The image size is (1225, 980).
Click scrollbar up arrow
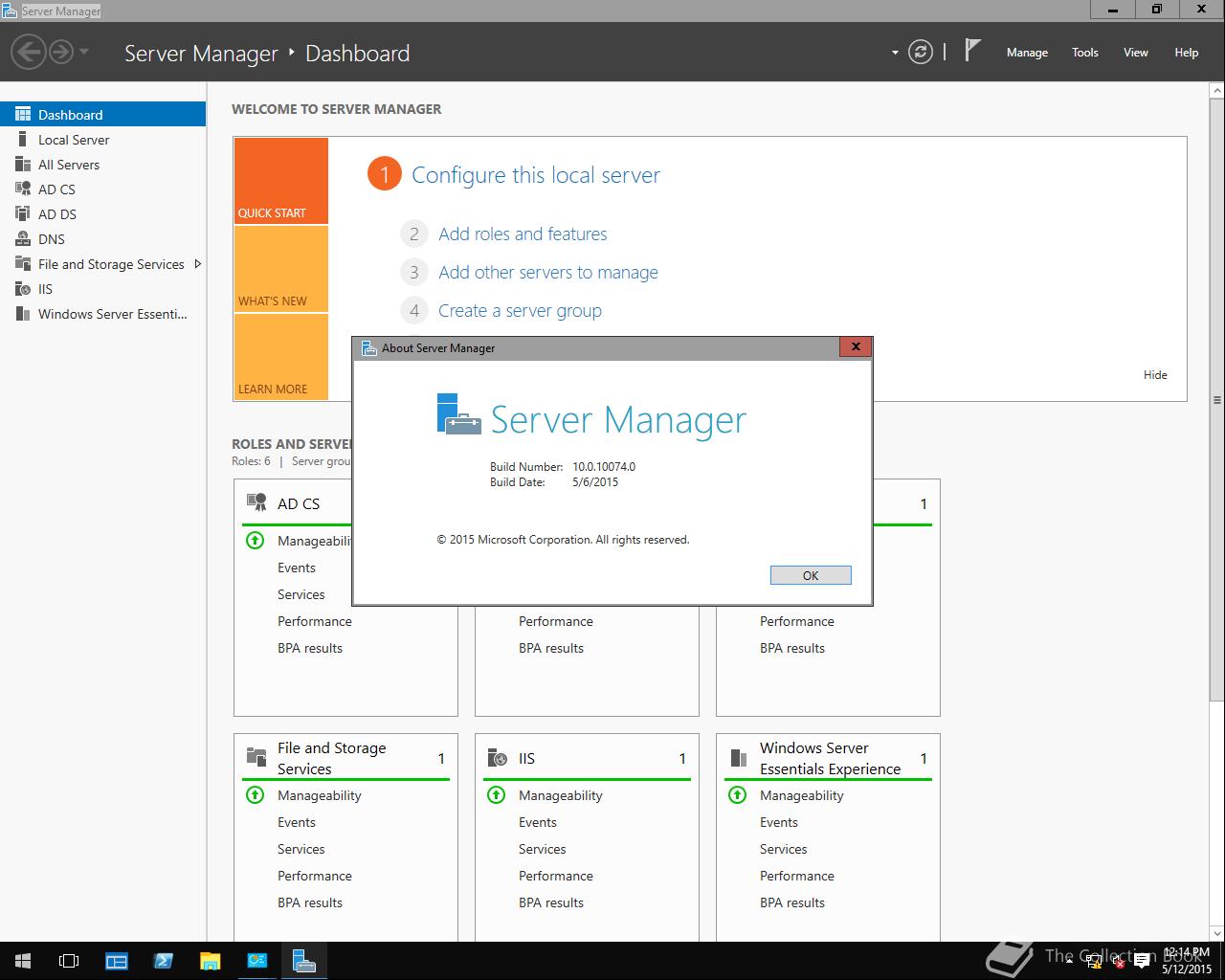1216,90
